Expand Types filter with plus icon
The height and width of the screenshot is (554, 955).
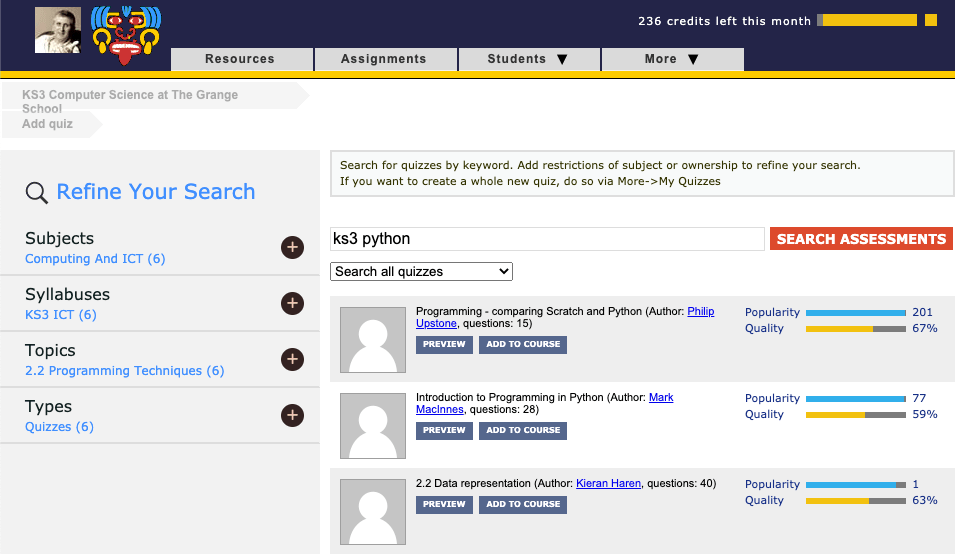(x=292, y=415)
